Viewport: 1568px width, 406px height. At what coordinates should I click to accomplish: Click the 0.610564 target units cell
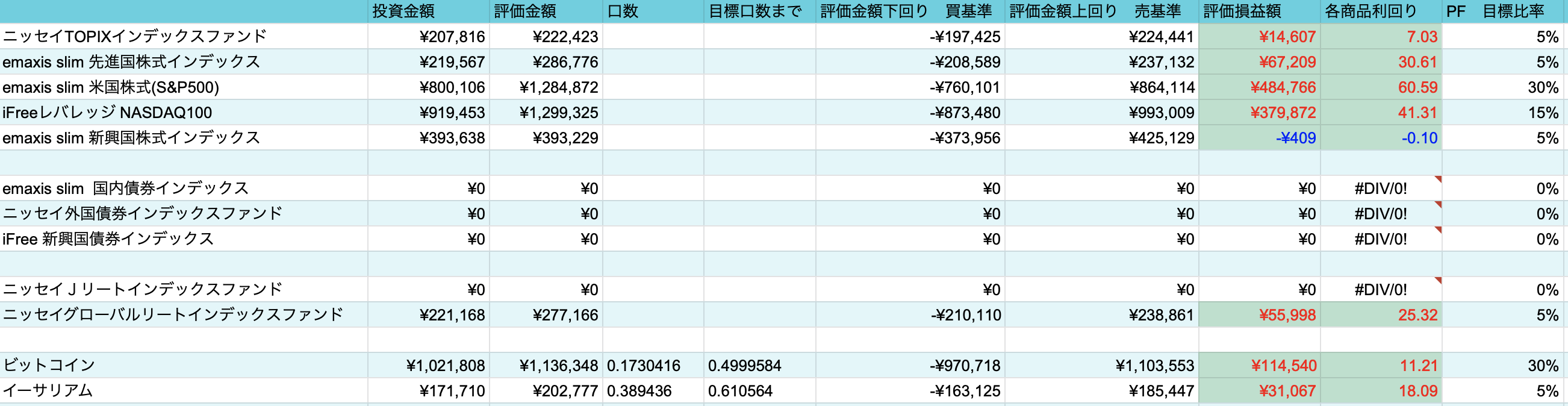coord(760,390)
